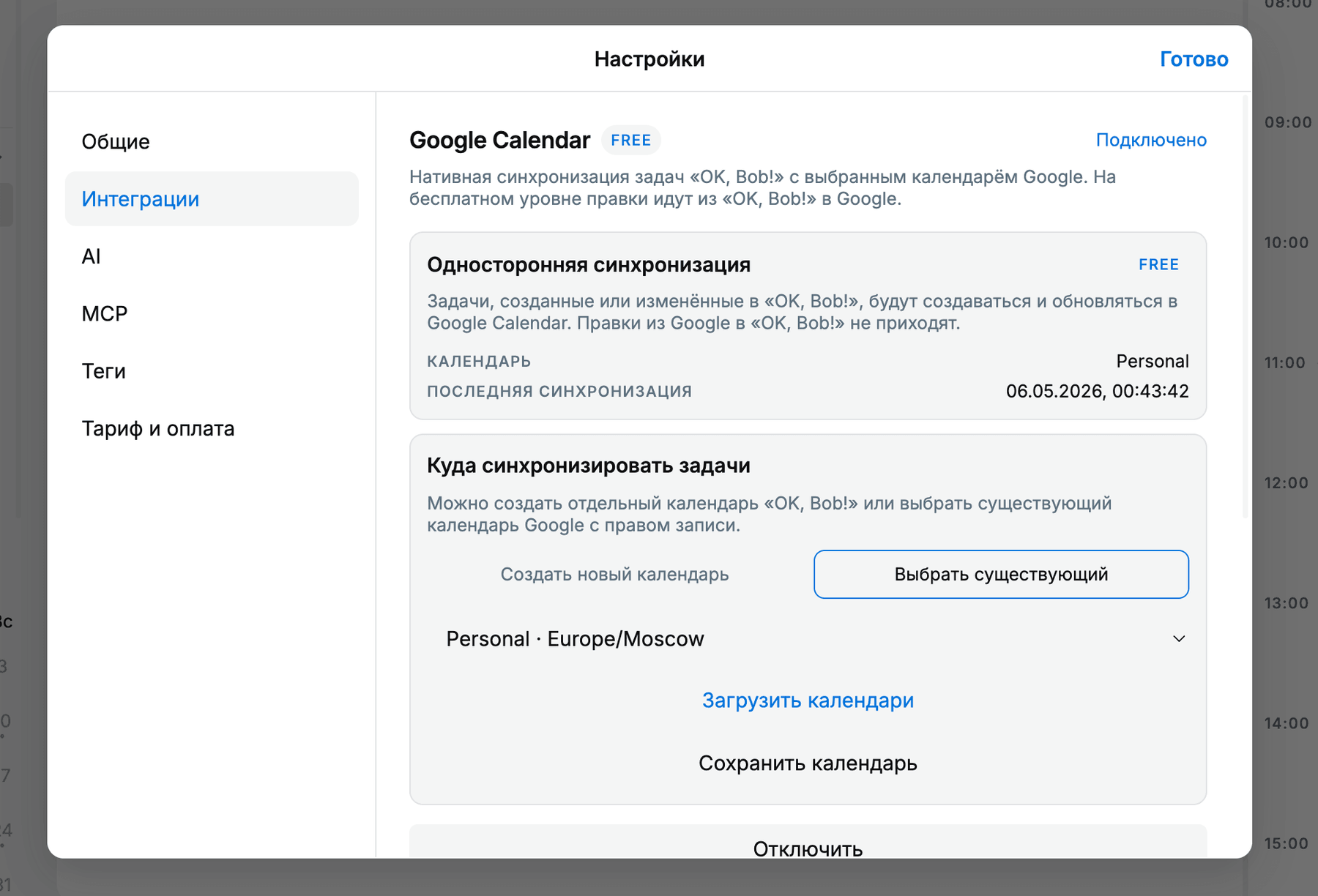
Task: Click the Односторонняя синхронизация heading
Action: pyautogui.click(x=589, y=264)
